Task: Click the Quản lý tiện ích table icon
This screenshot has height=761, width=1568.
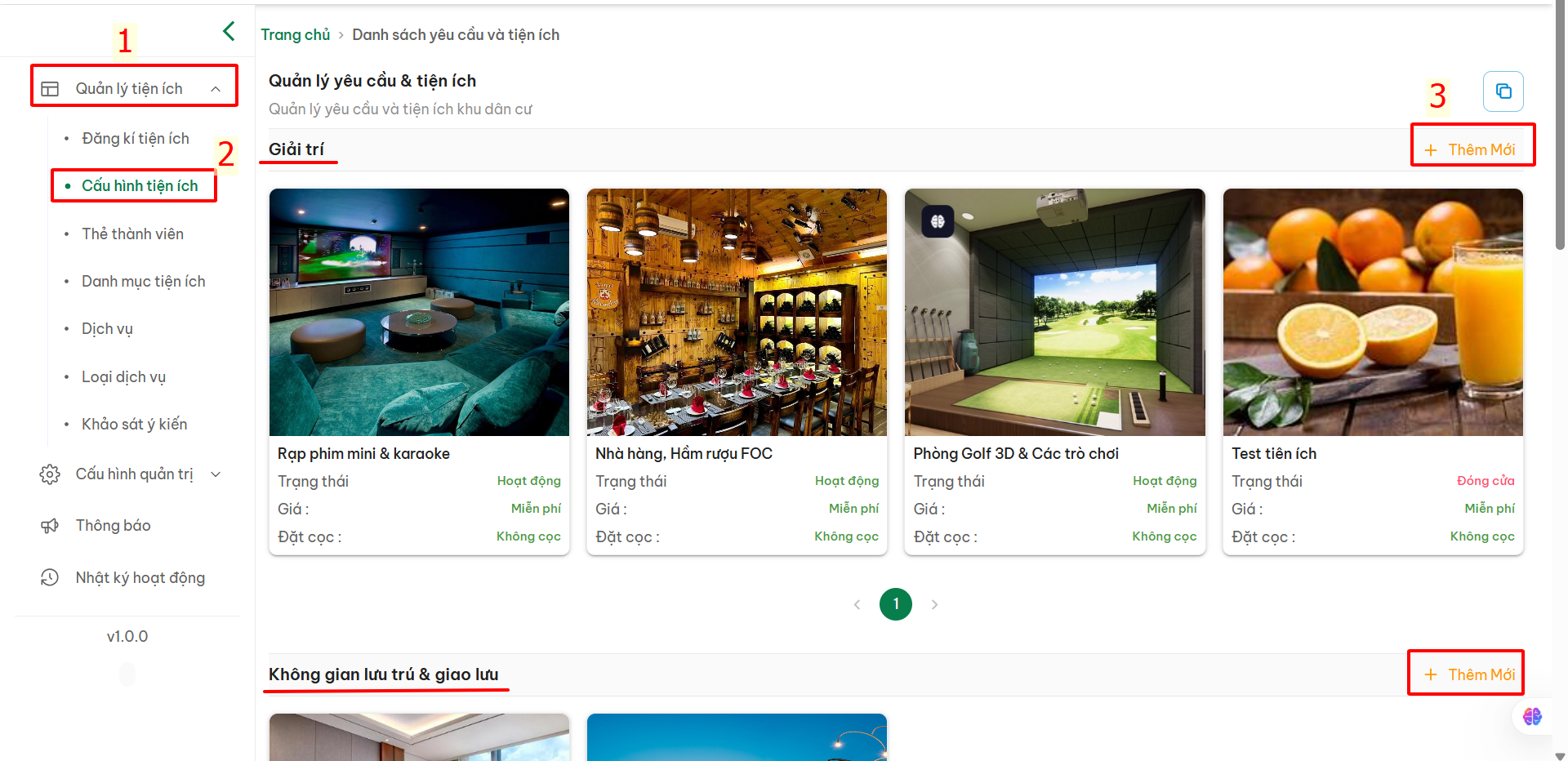Action: pos(50,88)
